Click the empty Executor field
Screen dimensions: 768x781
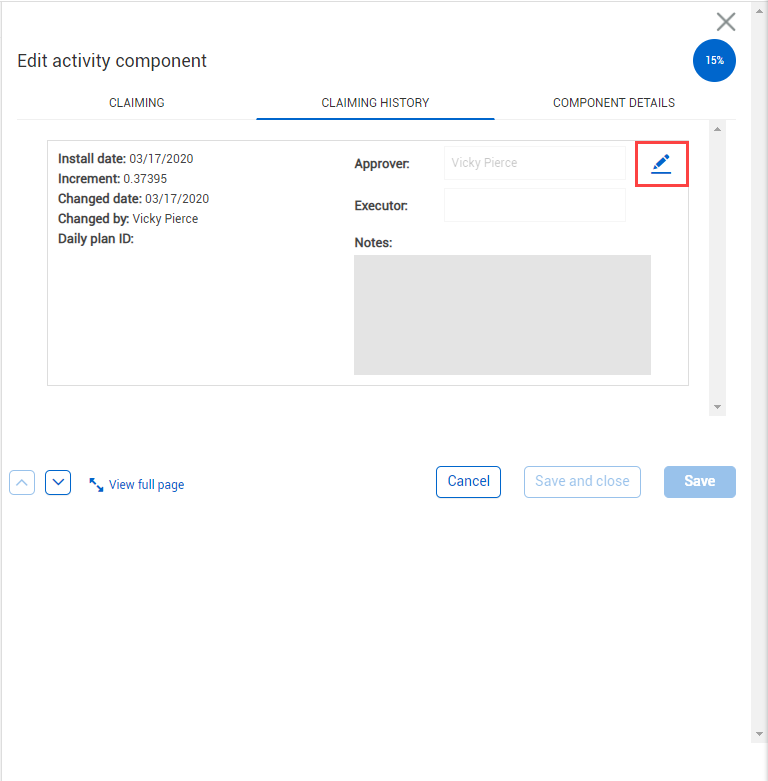click(535, 205)
